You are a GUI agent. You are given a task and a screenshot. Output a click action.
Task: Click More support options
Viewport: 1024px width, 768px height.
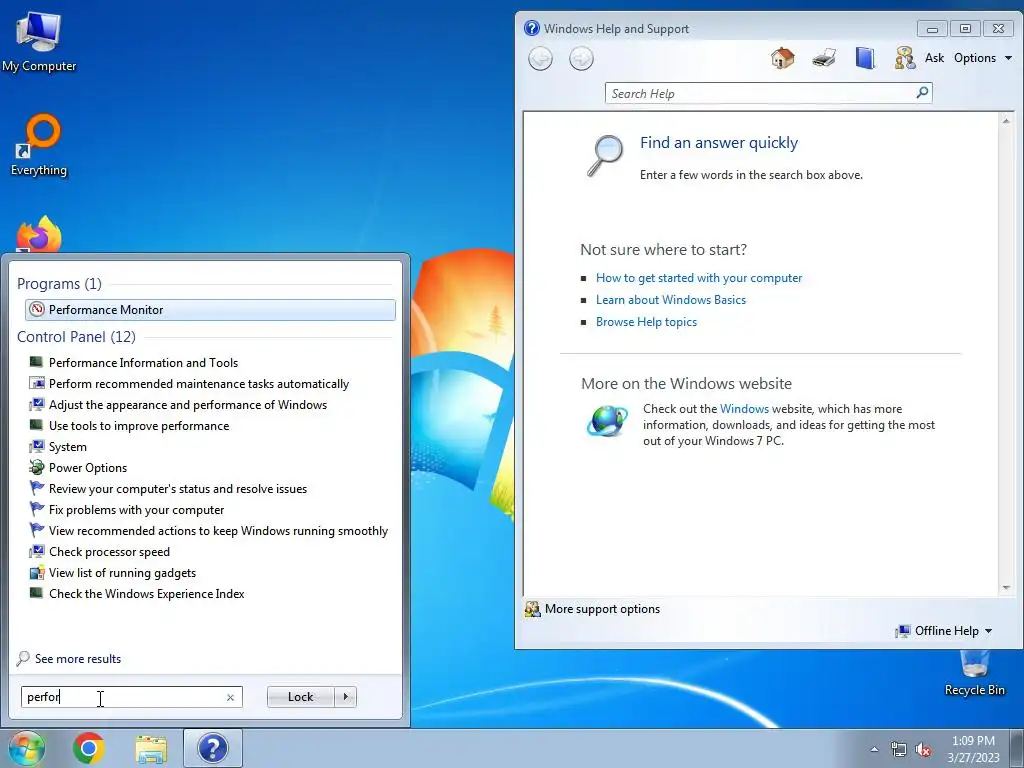coord(602,609)
